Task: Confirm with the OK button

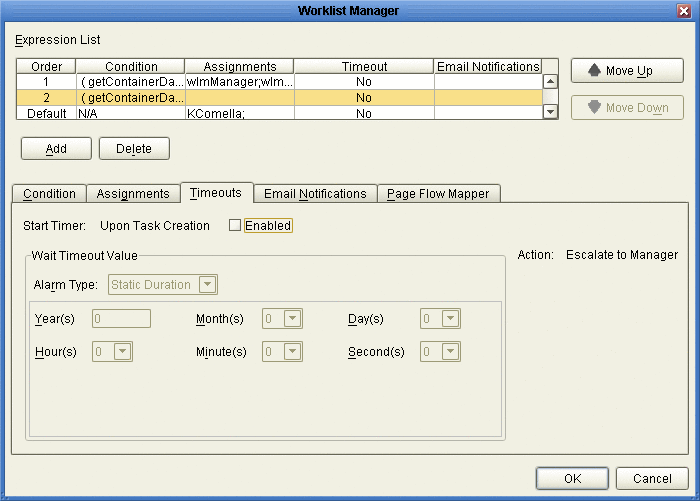Action: tap(572, 479)
